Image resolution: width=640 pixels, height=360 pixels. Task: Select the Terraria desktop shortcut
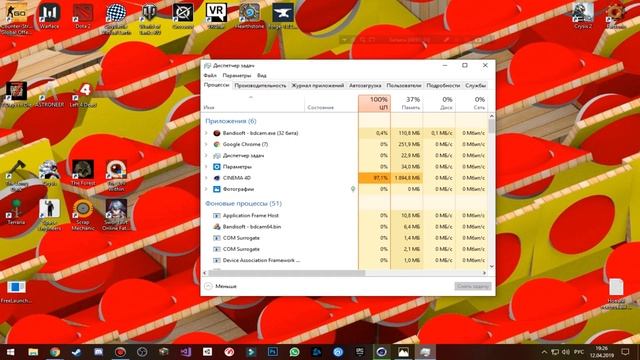coord(16,212)
